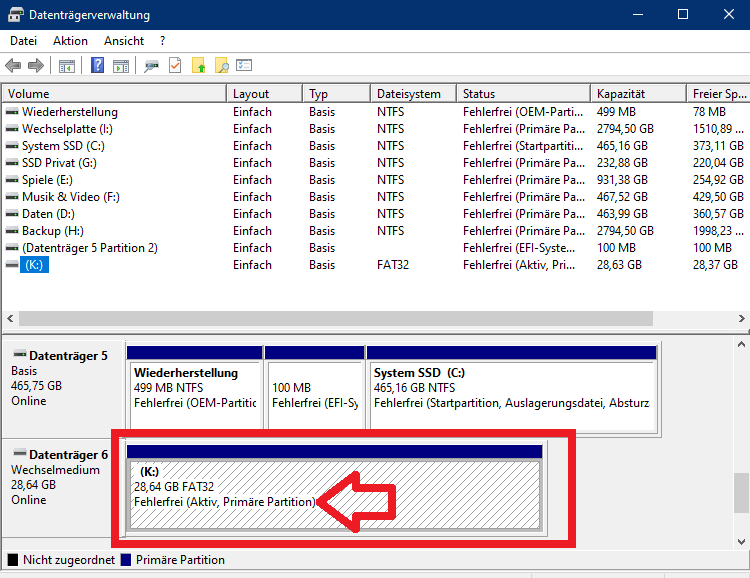The width and height of the screenshot is (750, 578).
Task: Toggle the action pane icon
Action: point(121,66)
